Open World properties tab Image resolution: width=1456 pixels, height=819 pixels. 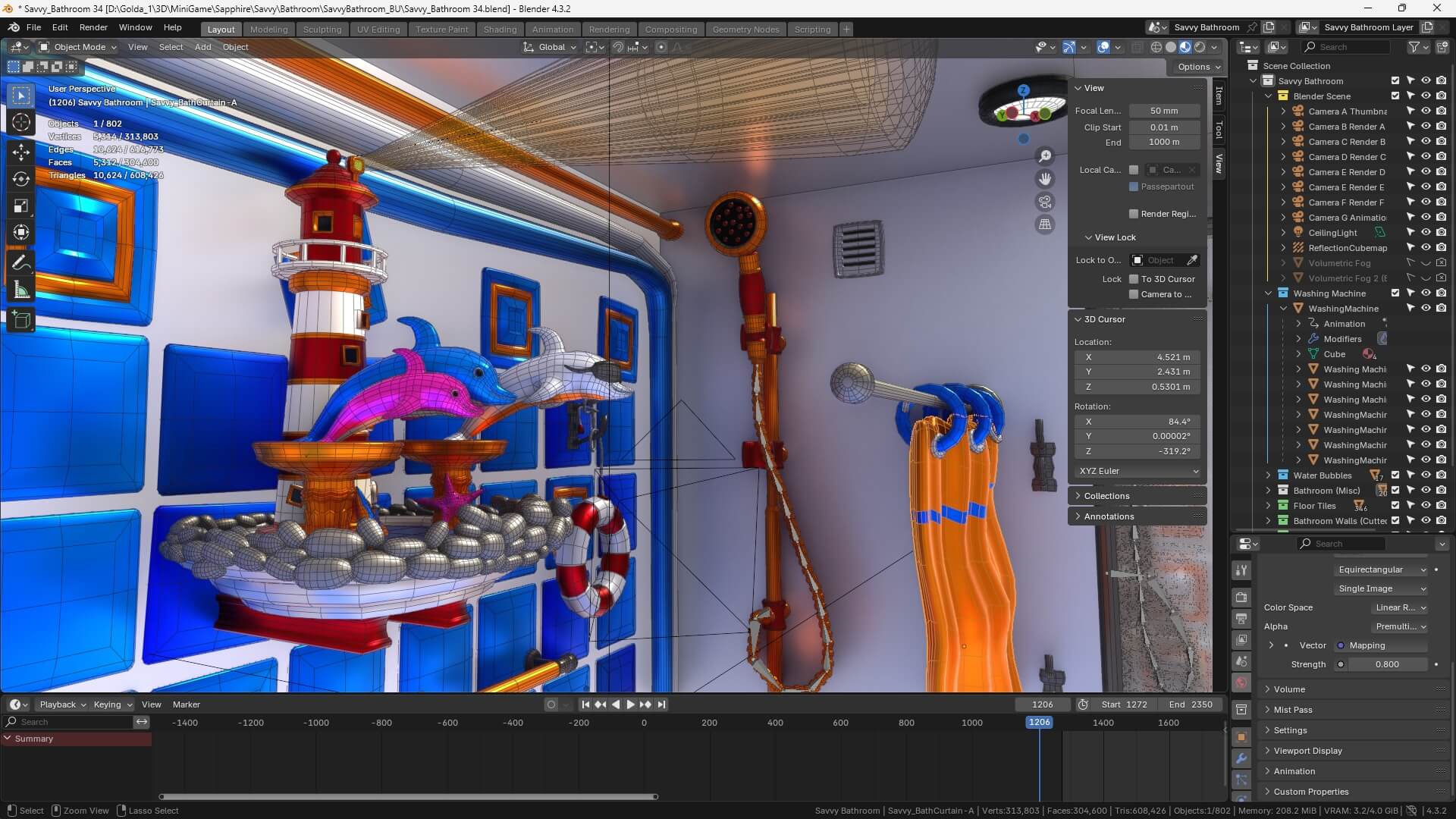1241,682
